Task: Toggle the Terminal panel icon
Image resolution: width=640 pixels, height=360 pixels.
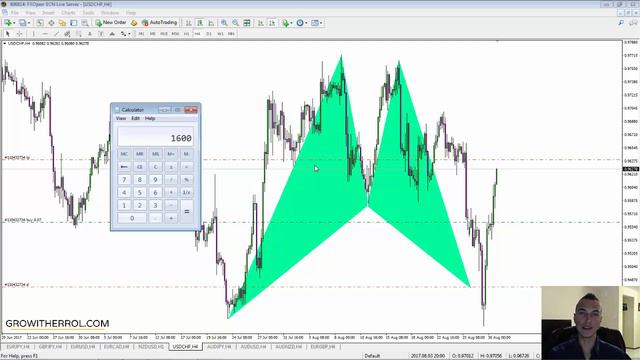Action: click(73, 23)
